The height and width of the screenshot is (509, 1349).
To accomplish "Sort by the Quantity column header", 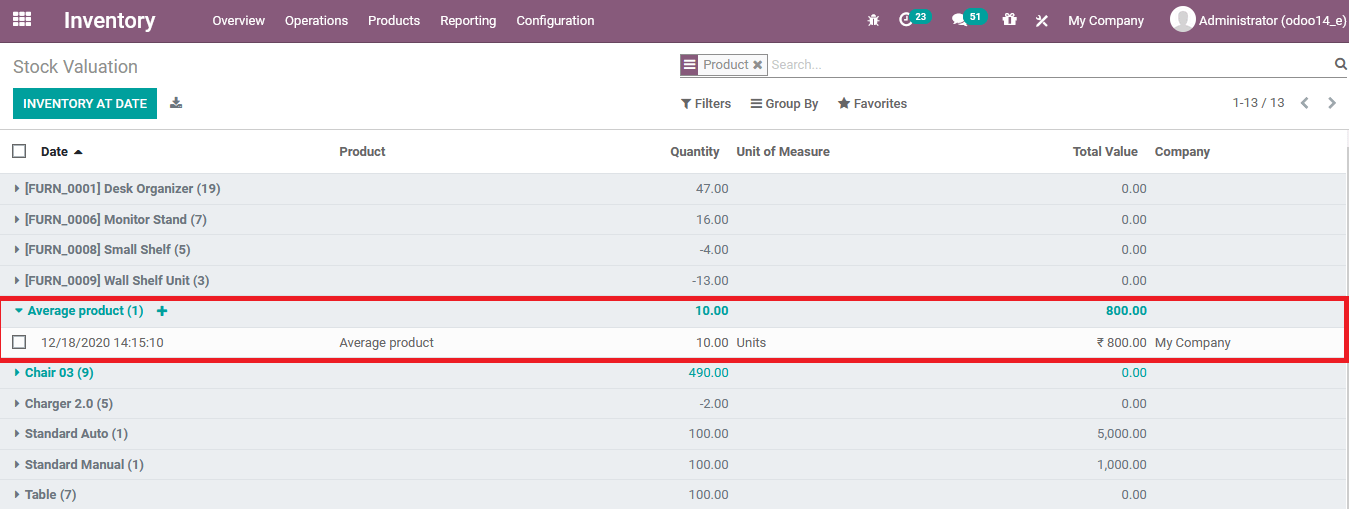I will point(694,151).
